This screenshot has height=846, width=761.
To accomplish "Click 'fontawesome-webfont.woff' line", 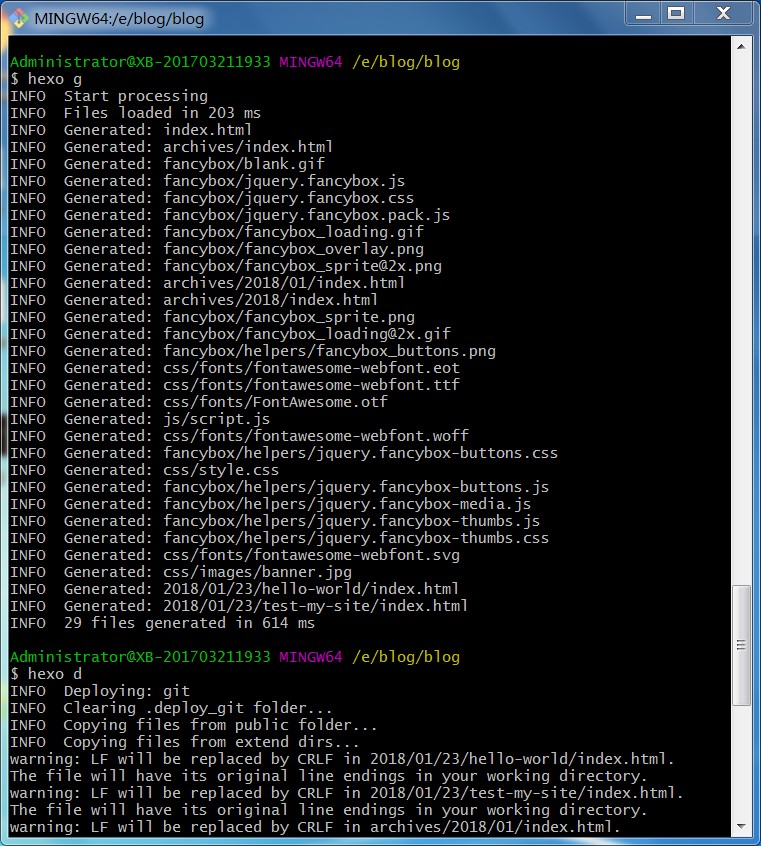I will pos(240,436).
